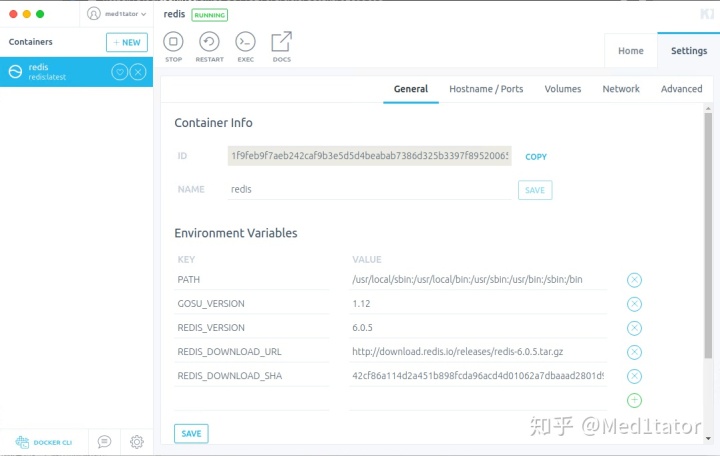
Task: Switch to the Settings tab
Action: (689, 51)
